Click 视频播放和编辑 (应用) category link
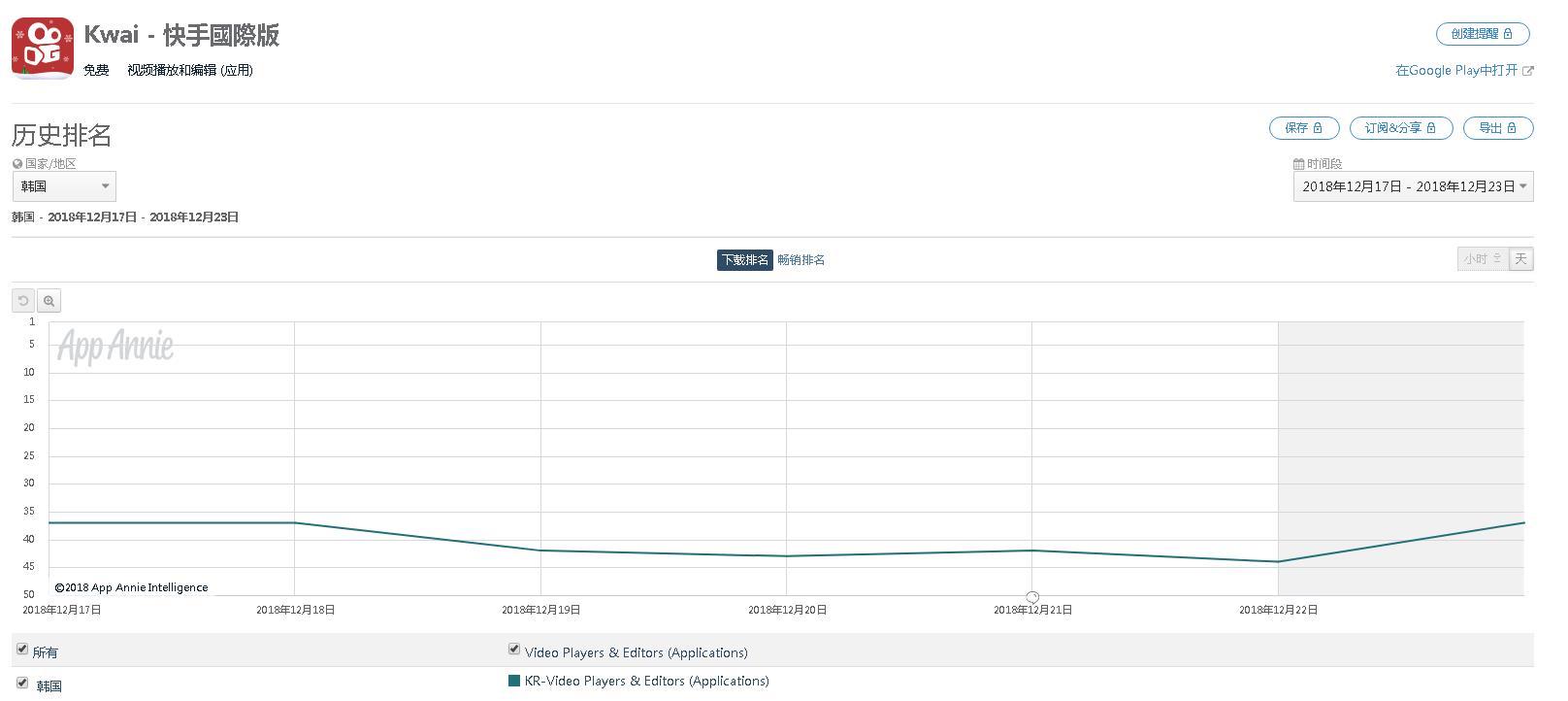Screen dimensions: 1568x701 coord(190,71)
